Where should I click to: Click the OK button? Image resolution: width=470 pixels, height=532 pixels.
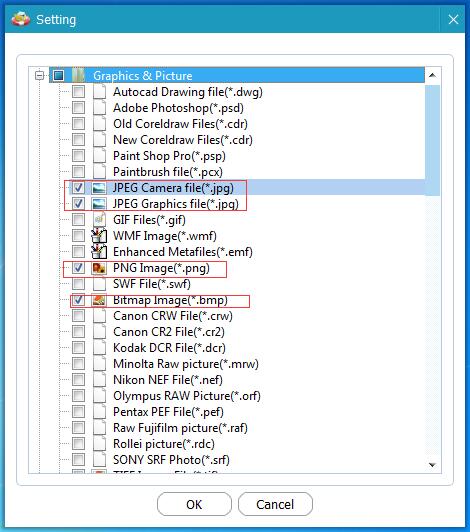click(x=194, y=505)
